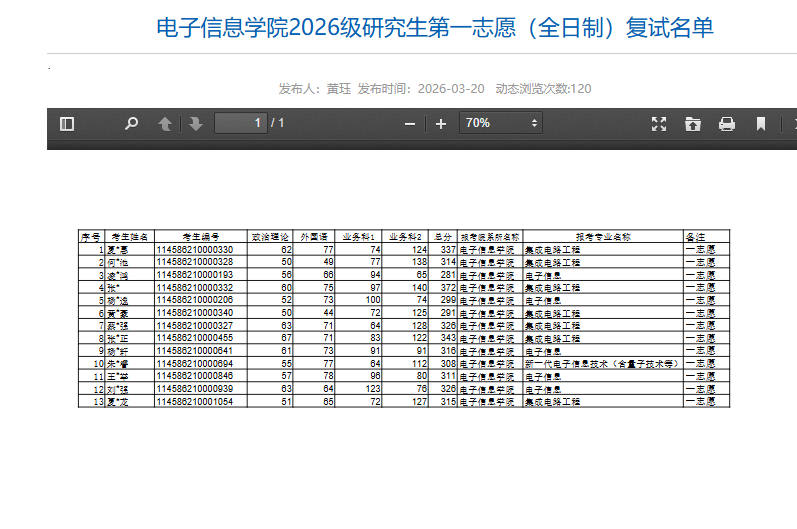Viewport: 797px width, 529px height.
Task: Toggle the PDF sidebar panel
Action: [67, 123]
